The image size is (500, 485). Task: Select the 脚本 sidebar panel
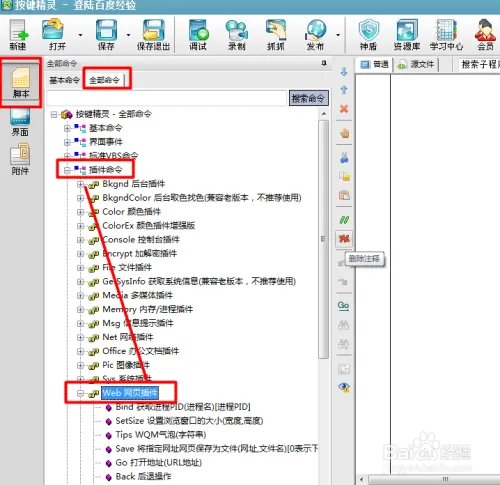click(21, 83)
